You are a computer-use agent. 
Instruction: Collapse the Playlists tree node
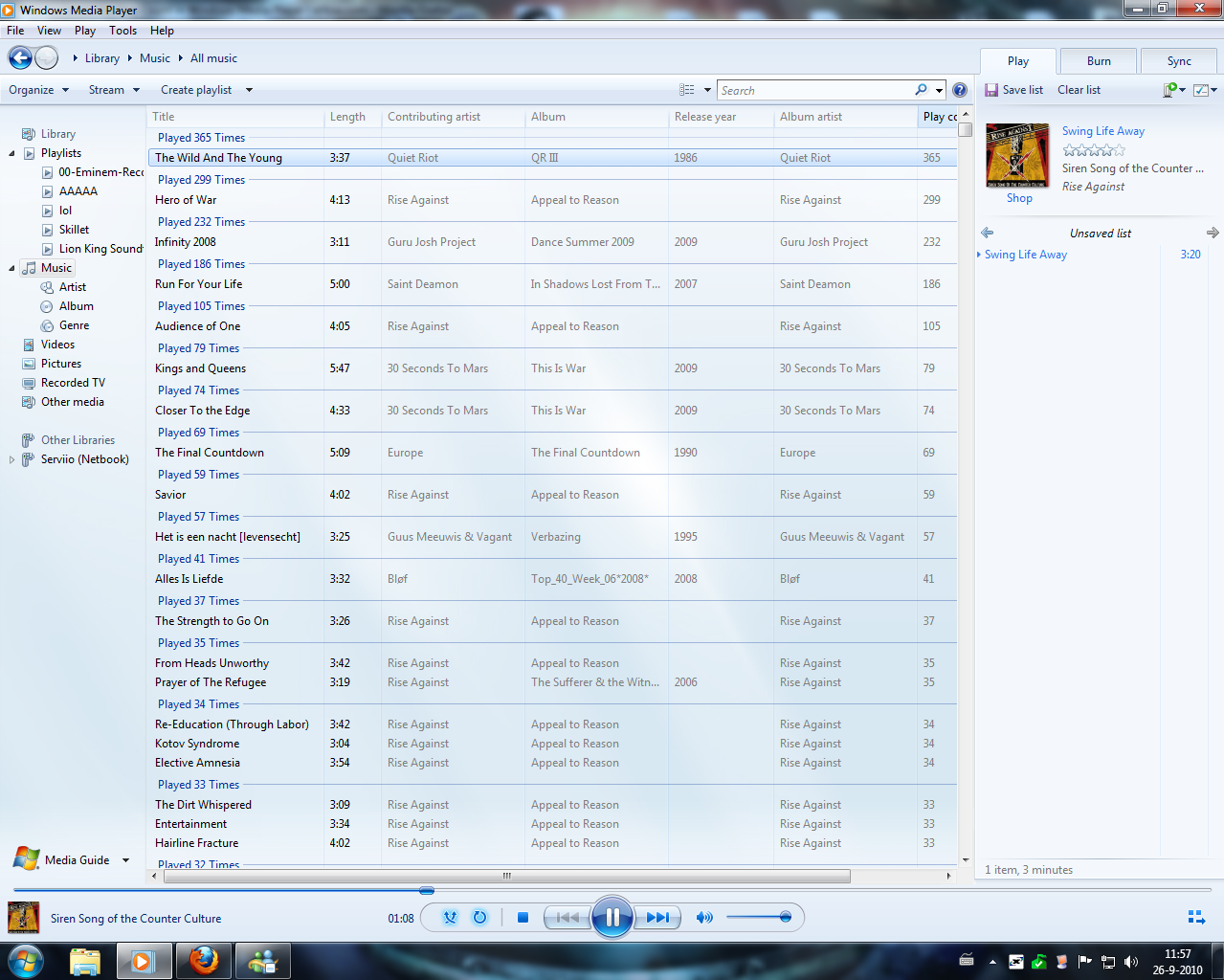11,153
